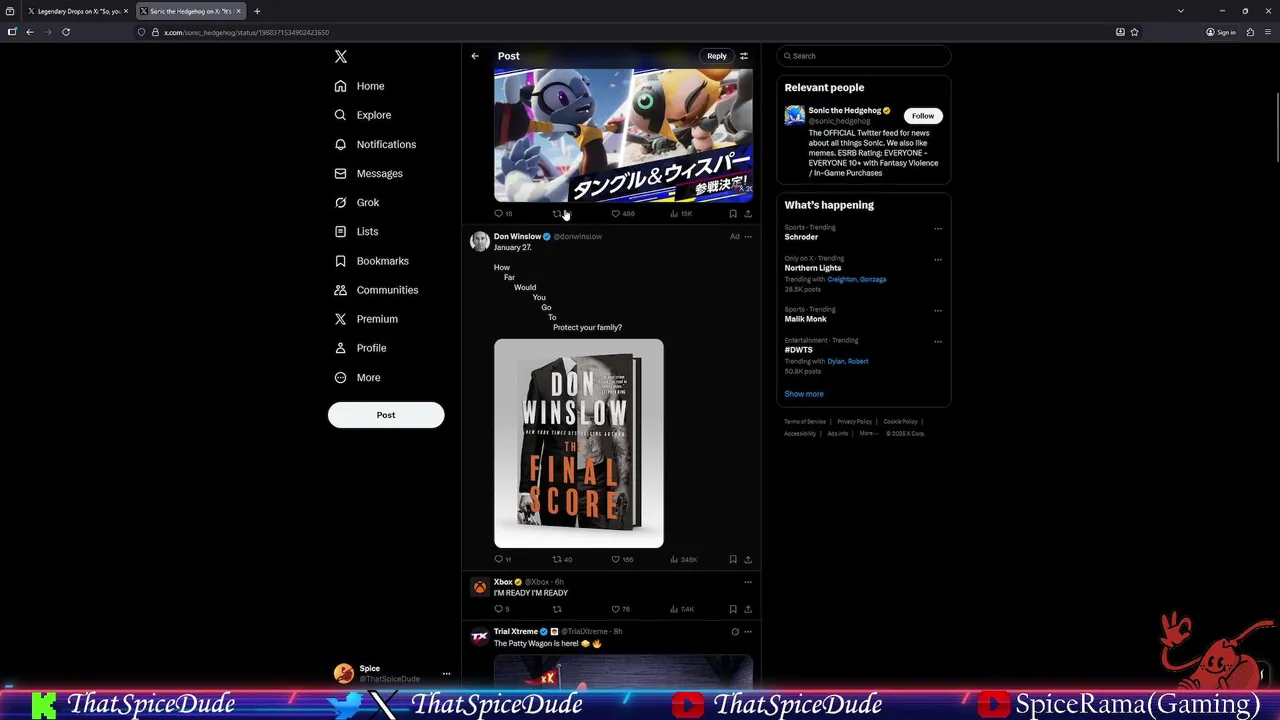Bookmark the Sonic Tangle image post
Screen dimensions: 1280x720
(x=733, y=213)
